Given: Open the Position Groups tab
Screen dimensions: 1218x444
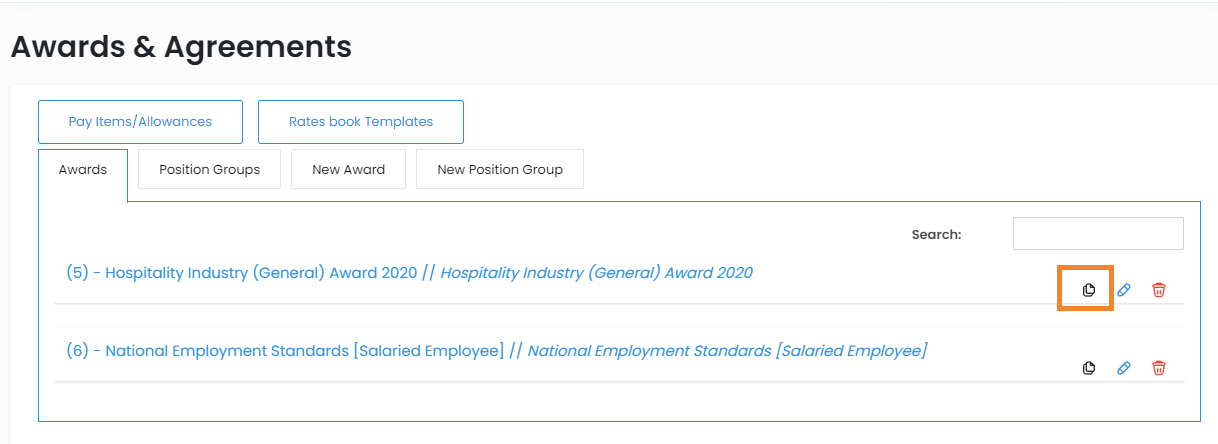Looking at the screenshot, I should (209, 170).
